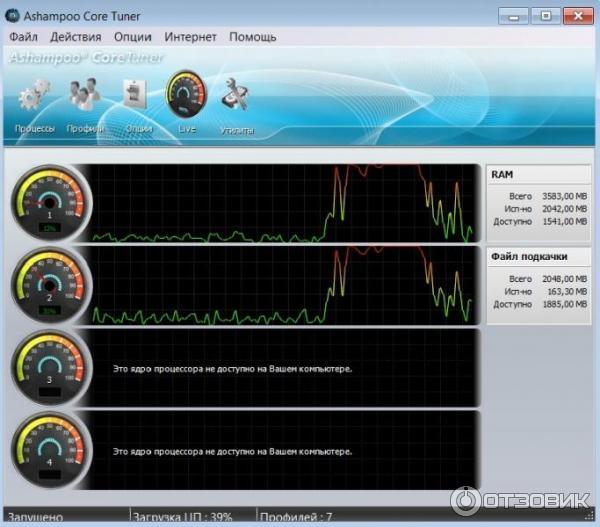Image resolution: width=600 pixels, height=527 pixels.
Task: Open the Файл menu
Action: tap(23, 37)
